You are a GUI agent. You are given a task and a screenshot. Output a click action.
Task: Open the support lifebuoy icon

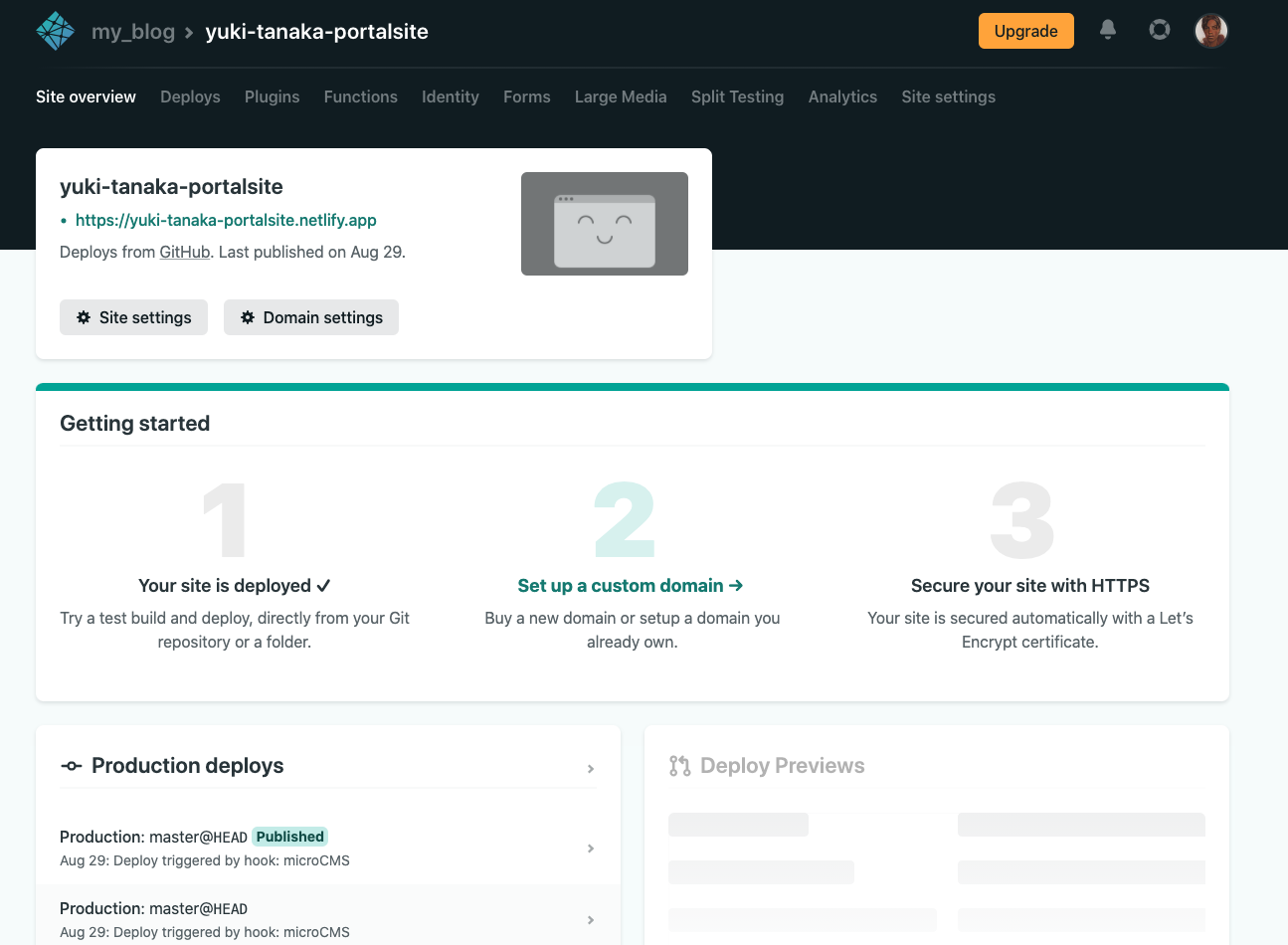pyautogui.click(x=1160, y=30)
